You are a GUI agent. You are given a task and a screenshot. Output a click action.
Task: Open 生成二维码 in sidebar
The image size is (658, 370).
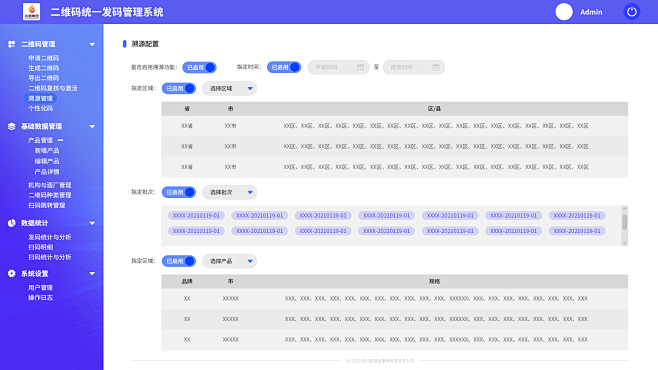coord(44,68)
